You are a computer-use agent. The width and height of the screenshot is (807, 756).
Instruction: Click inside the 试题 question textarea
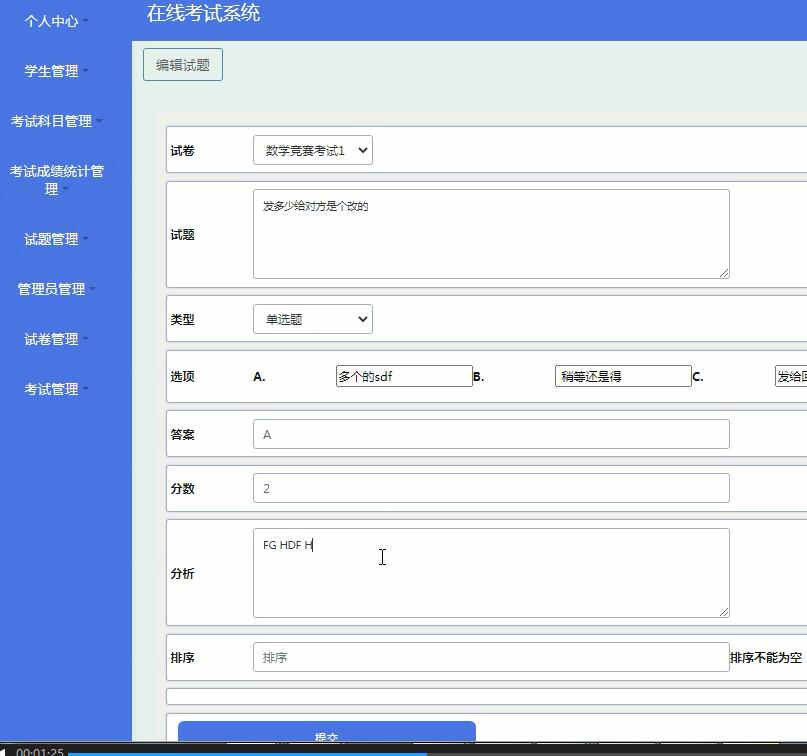coord(490,232)
